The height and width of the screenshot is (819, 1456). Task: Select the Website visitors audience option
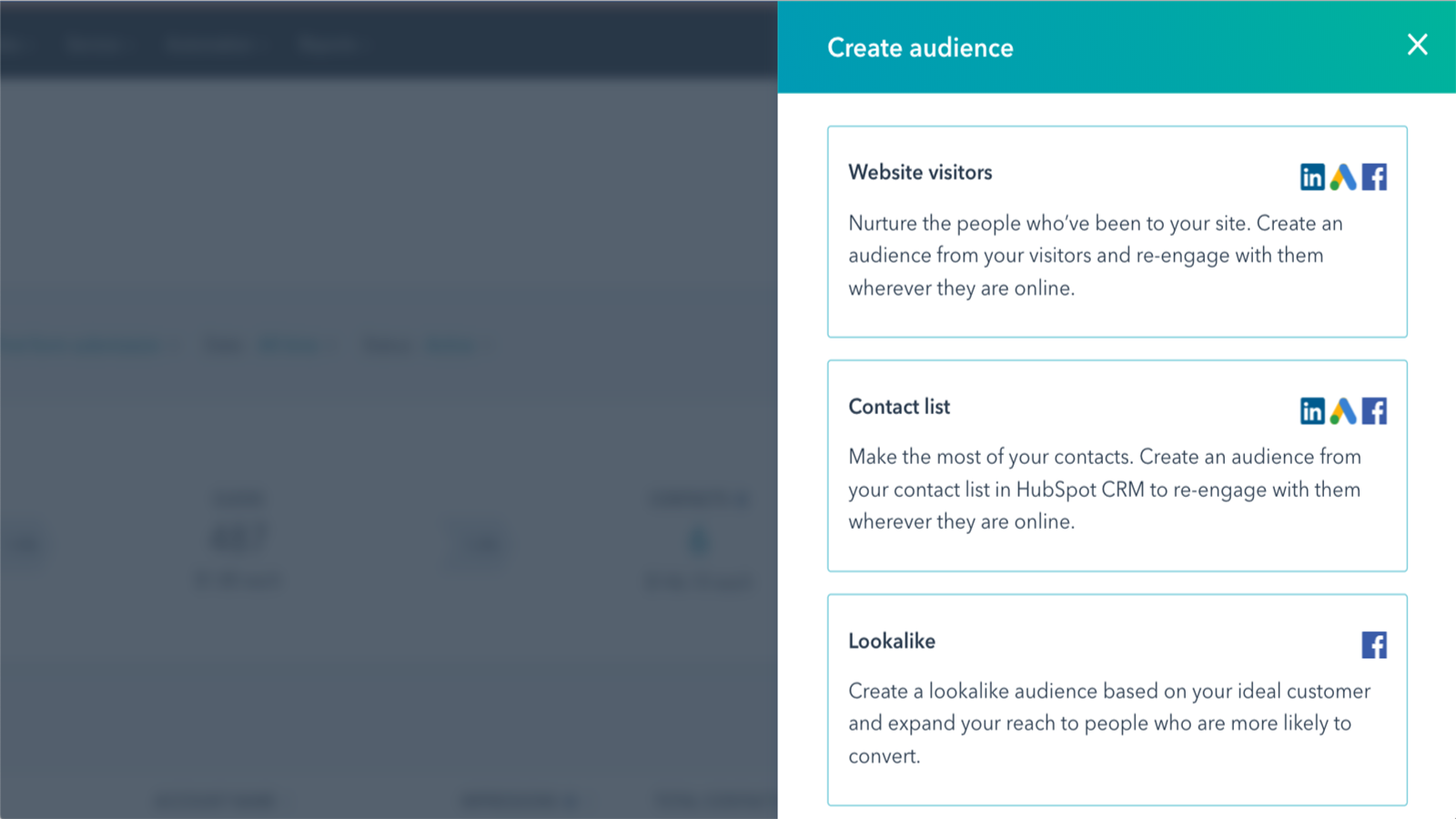pyautogui.click(x=1117, y=232)
